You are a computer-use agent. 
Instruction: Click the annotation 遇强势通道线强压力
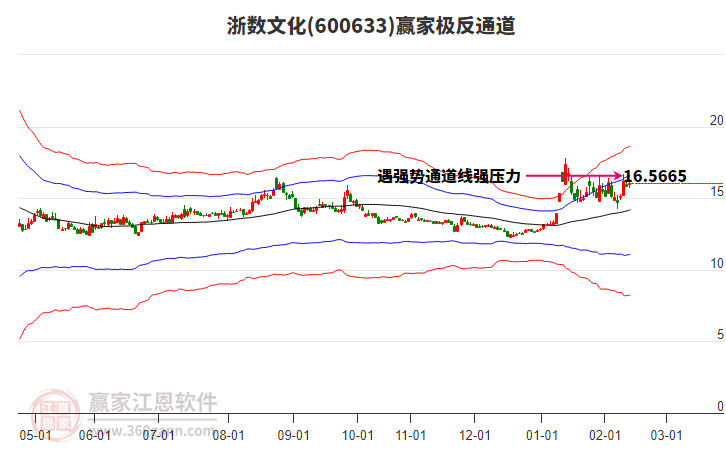pos(449,176)
